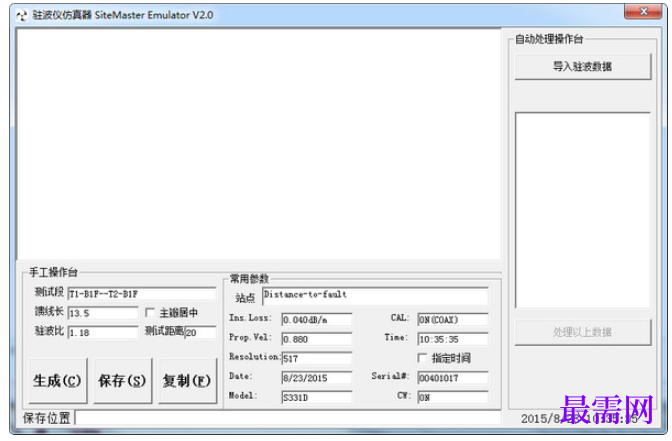Click the 自动处理操作台 group label
This screenshot has width=672, height=441.
[549, 39]
